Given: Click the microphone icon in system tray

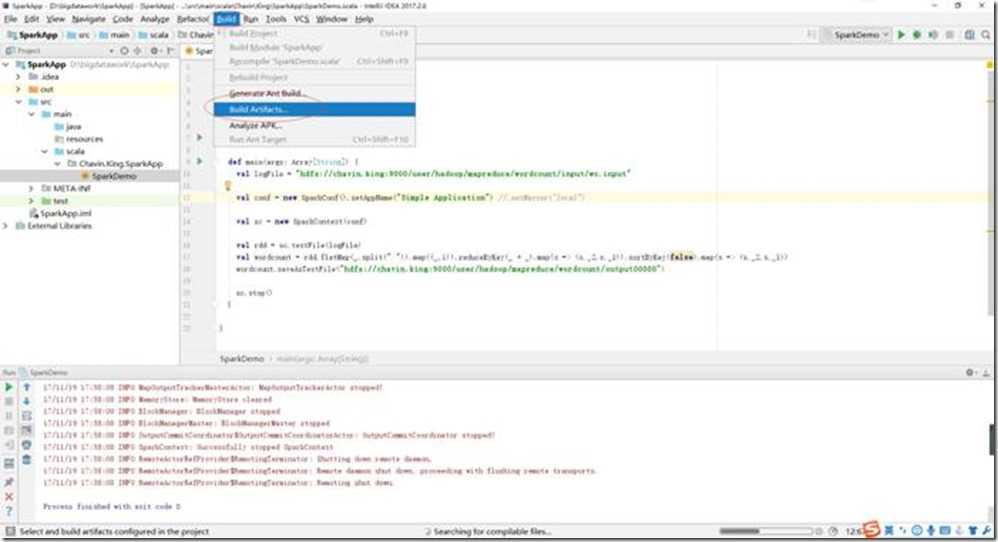Looking at the screenshot, I should point(931,531).
